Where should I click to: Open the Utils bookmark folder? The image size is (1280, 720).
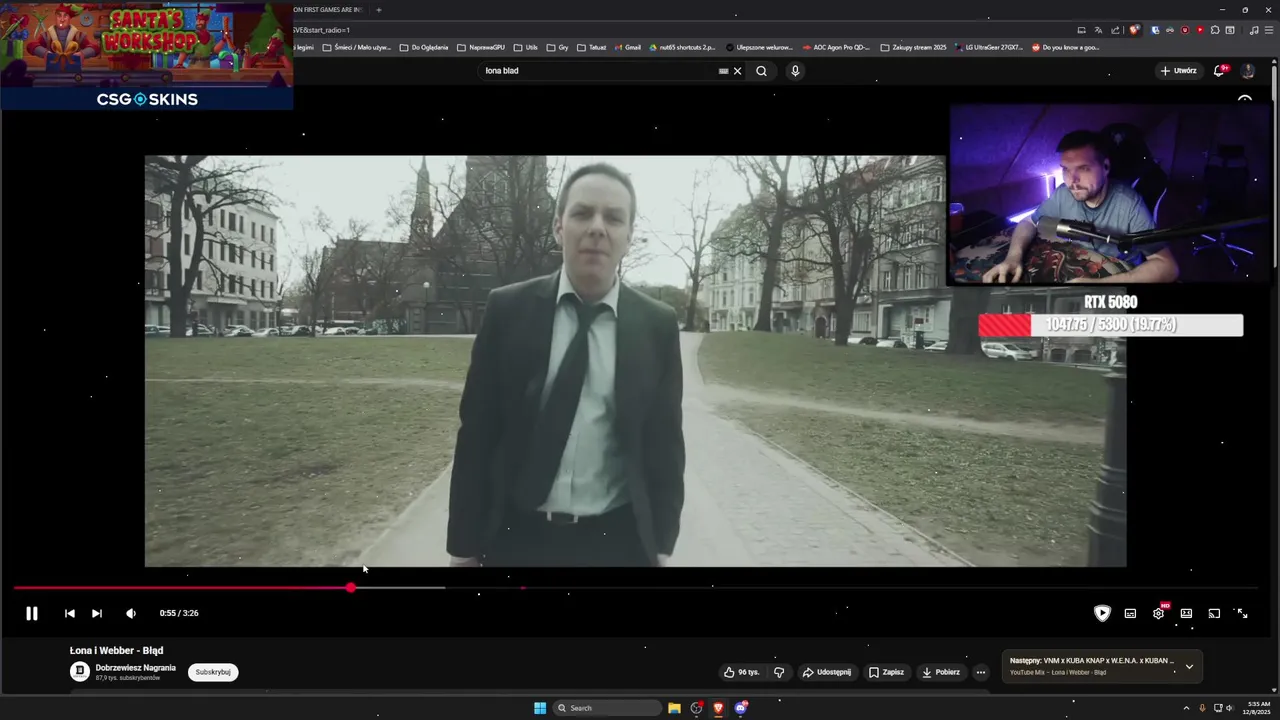click(525, 47)
